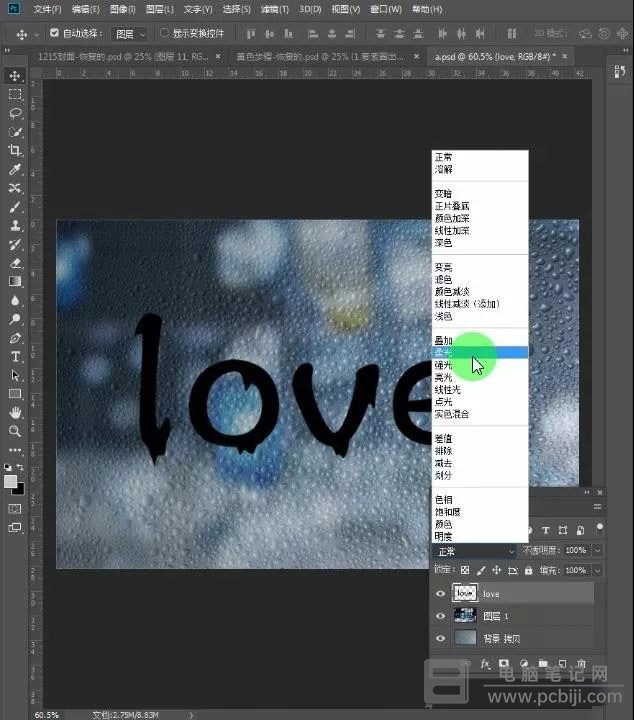
Task: Select the Hand tool
Action: (x=15, y=413)
